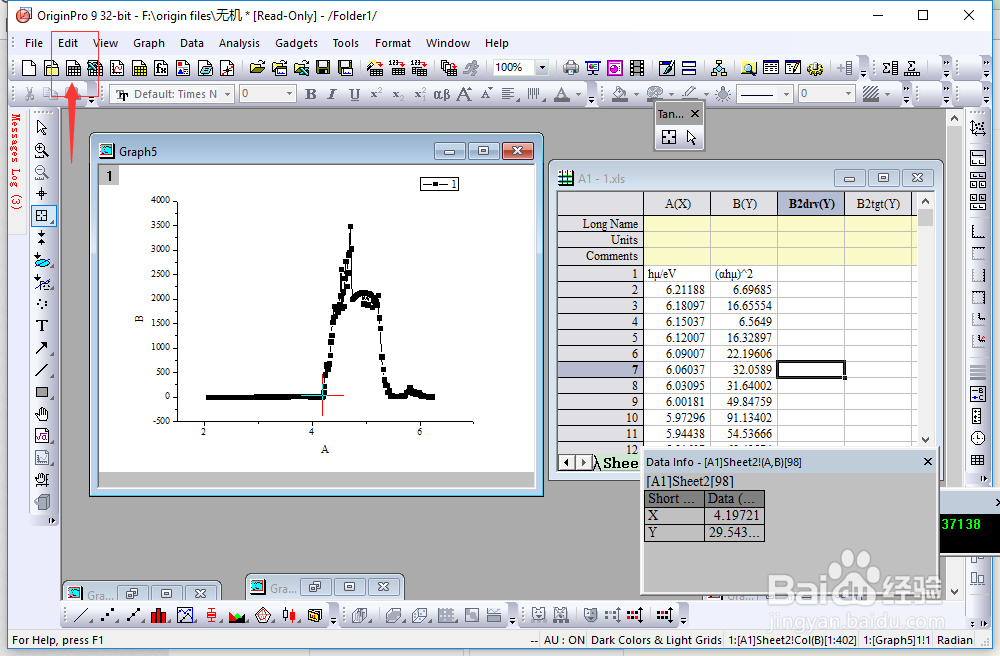Image resolution: width=1000 pixels, height=656 pixels.
Task: Click the New Graph icon in toolbar
Action: coord(117,68)
